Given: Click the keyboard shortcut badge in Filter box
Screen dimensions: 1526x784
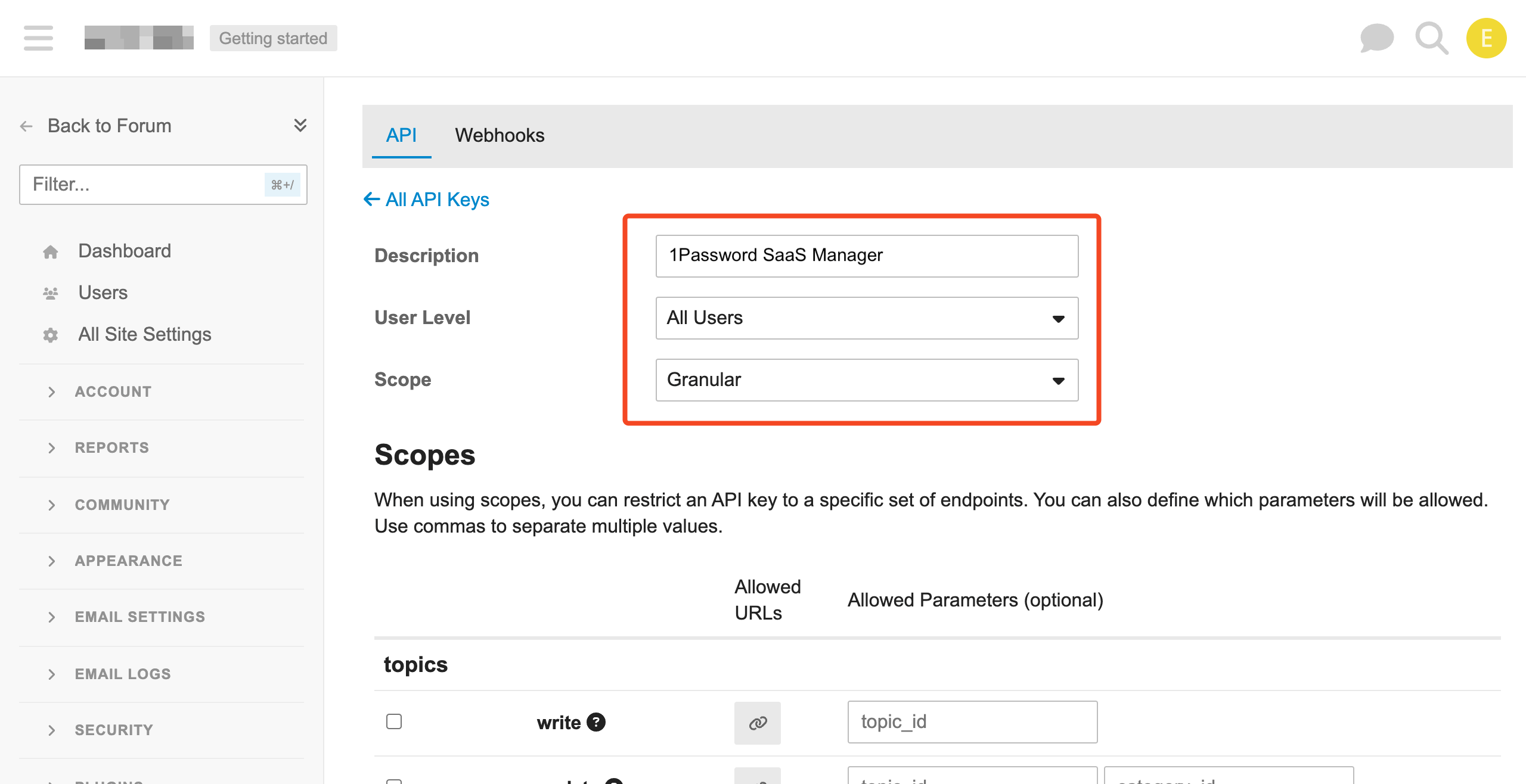Looking at the screenshot, I should coord(283,185).
